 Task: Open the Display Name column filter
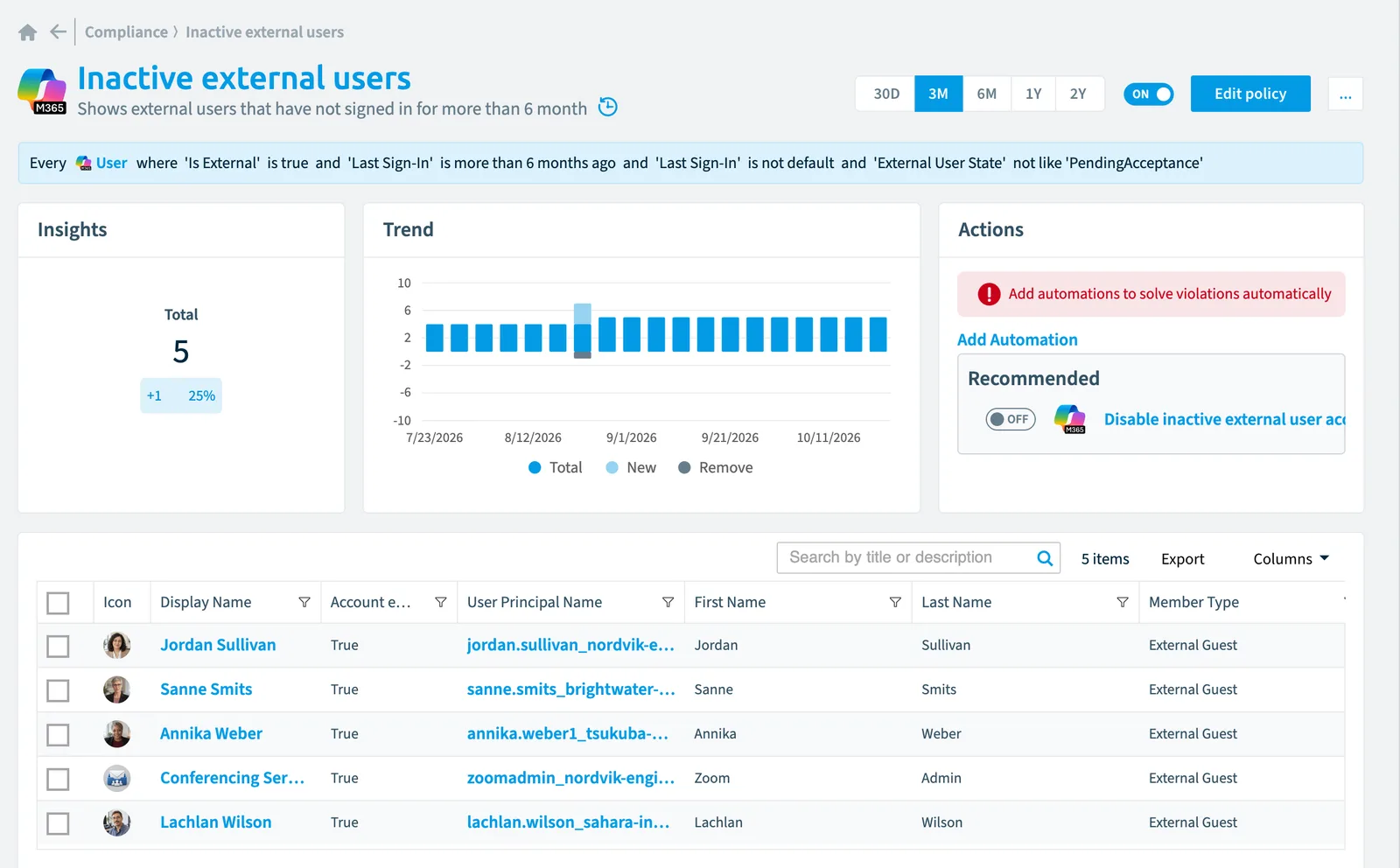[304, 602]
